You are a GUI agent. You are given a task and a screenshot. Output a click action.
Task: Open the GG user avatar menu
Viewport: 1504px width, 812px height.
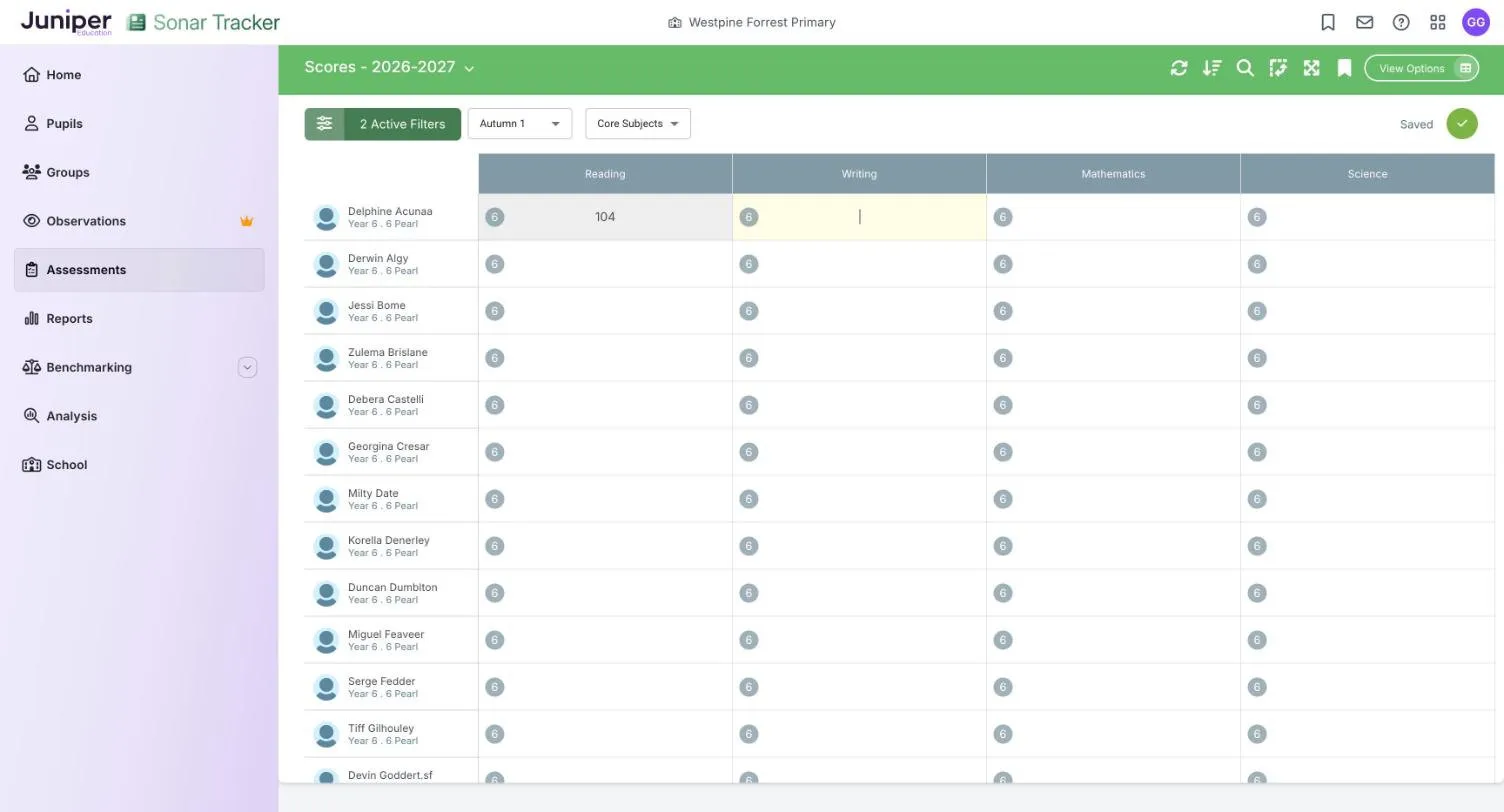tap(1476, 22)
